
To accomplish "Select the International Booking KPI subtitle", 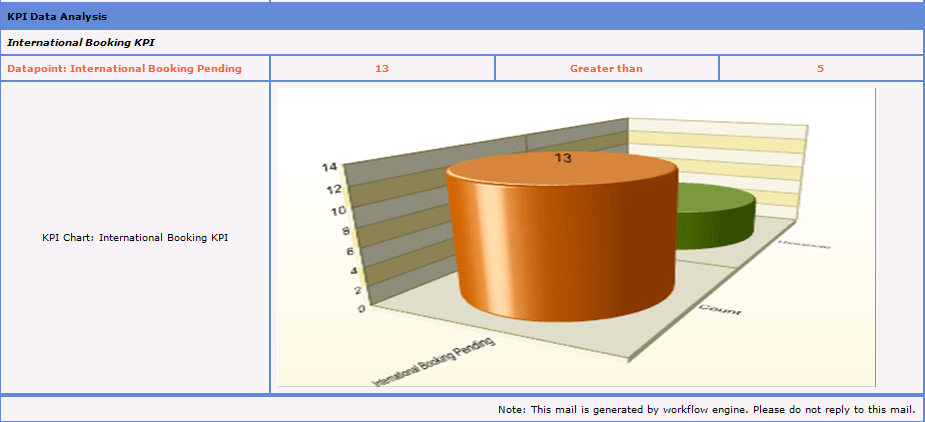I will tap(82, 43).
